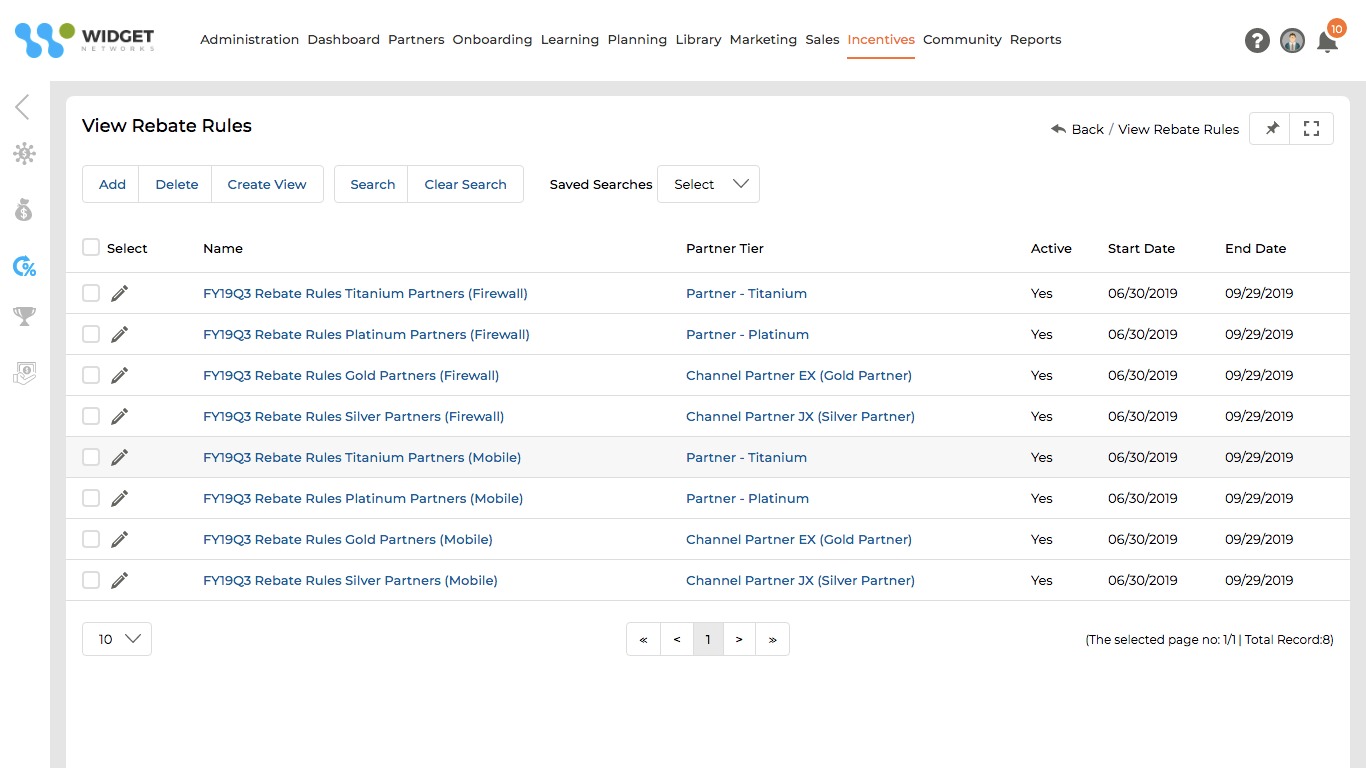Viewport: 1366px width, 768px height.
Task: Edit Titanium Partners (Firewall) rule via pencil
Action: 120,293
